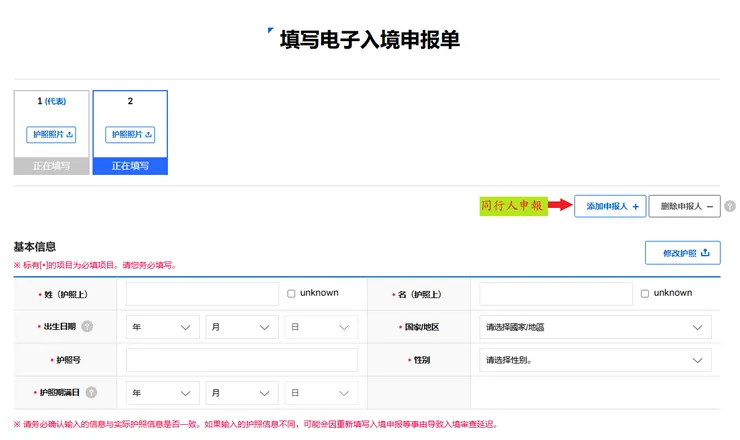Check unknown box for 名 field
The height and width of the screenshot is (440, 740).
click(645, 294)
